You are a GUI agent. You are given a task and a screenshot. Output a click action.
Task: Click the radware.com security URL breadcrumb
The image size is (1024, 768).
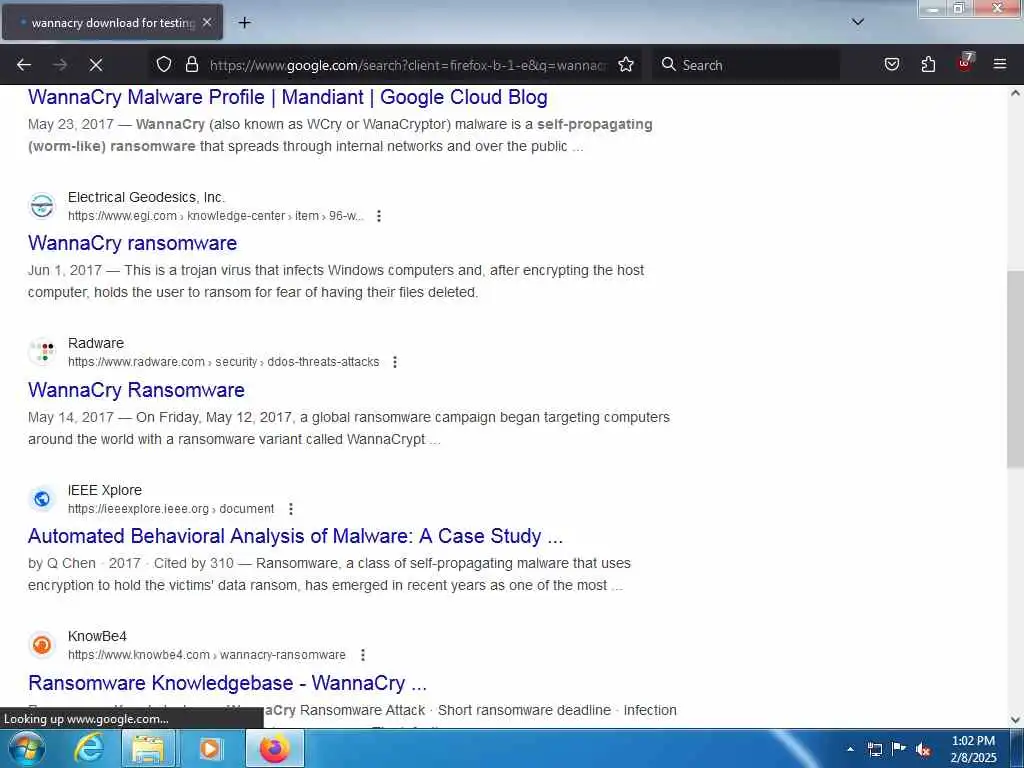click(x=223, y=362)
